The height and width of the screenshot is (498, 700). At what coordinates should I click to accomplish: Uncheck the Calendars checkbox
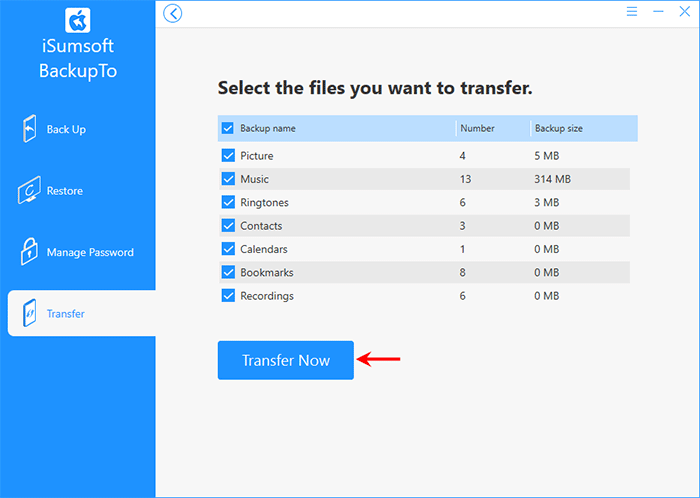pyautogui.click(x=228, y=249)
